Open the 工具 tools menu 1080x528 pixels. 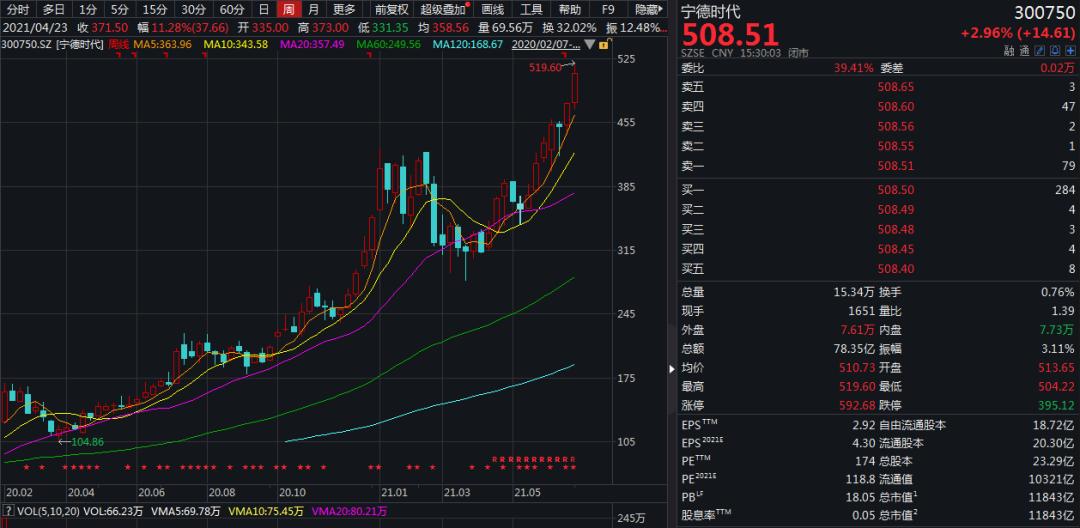pos(531,10)
